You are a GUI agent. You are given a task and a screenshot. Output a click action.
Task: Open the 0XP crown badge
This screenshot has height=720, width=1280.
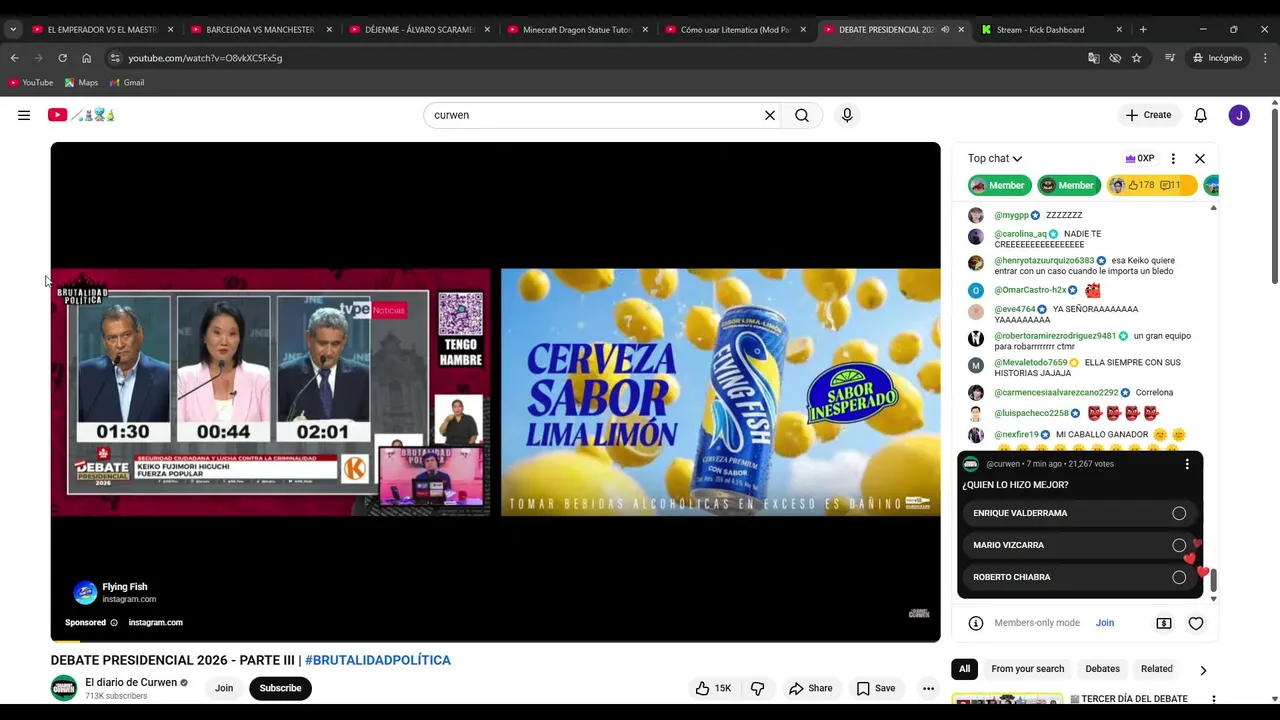[1140, 158]
